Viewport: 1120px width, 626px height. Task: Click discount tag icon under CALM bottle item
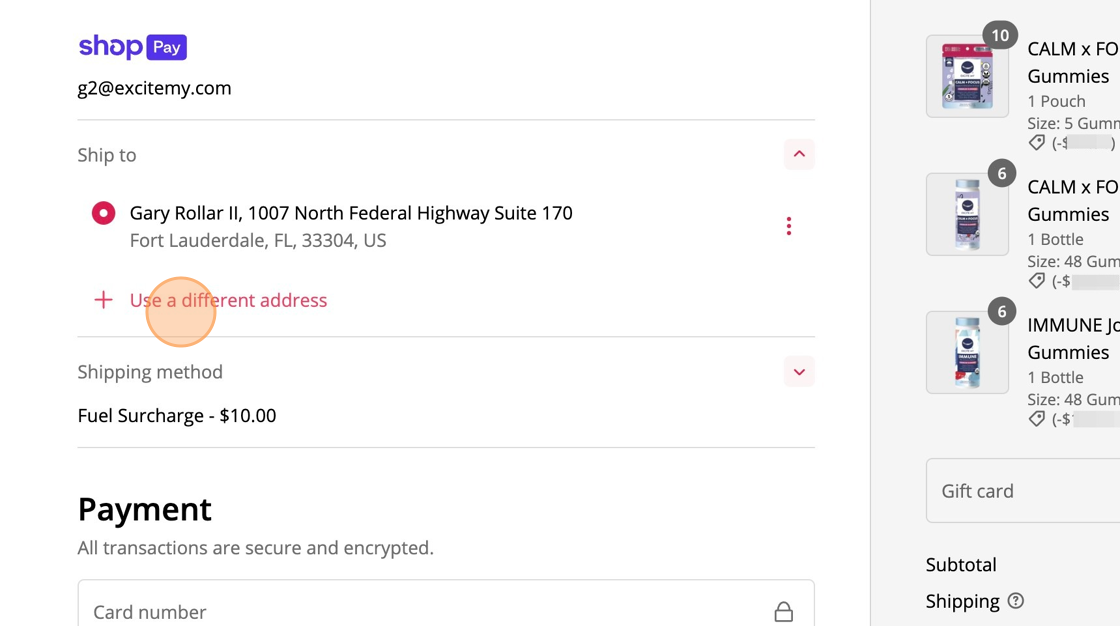pos(1036,281)
